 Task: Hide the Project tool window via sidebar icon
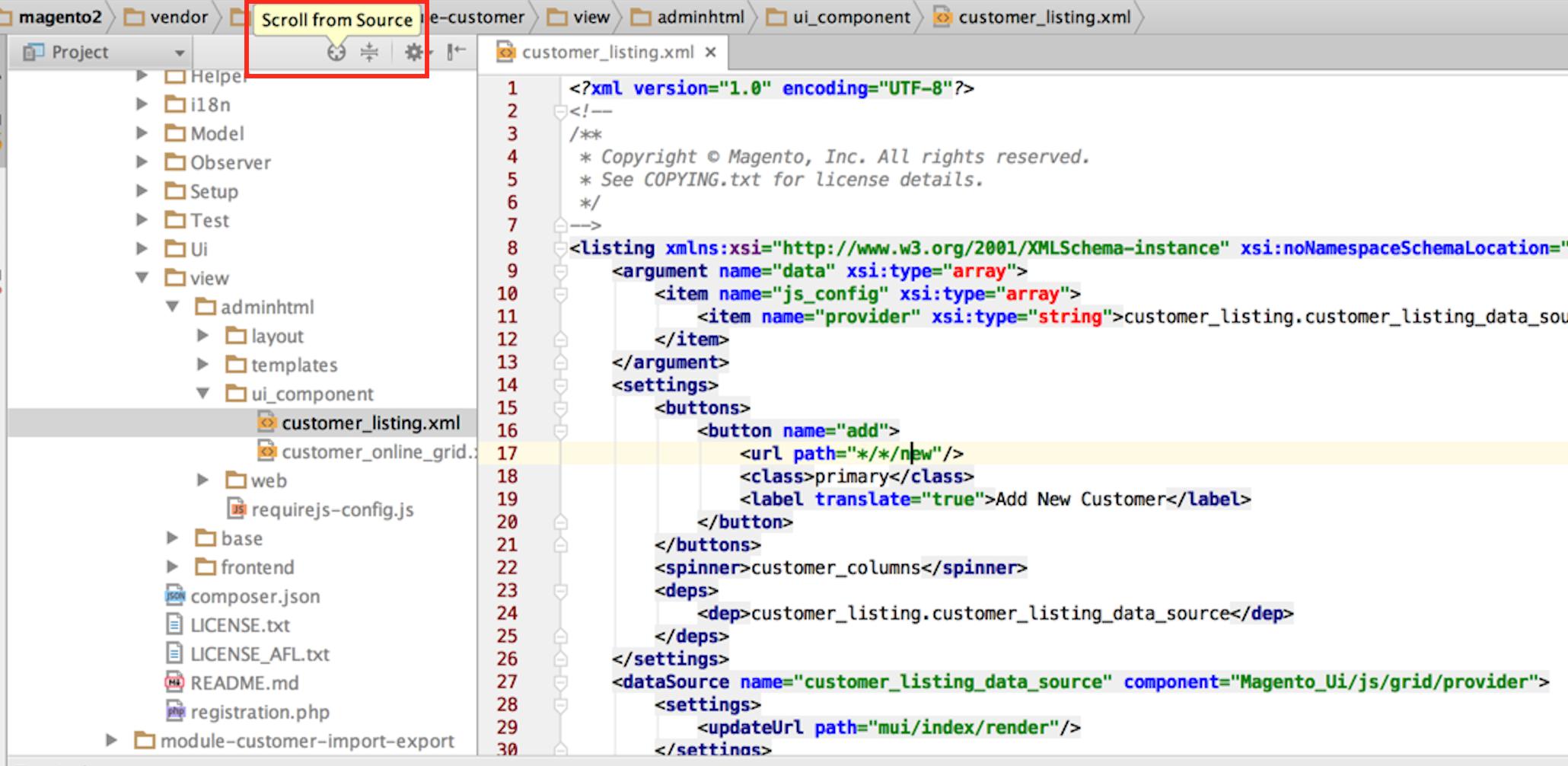click(454, 52)
